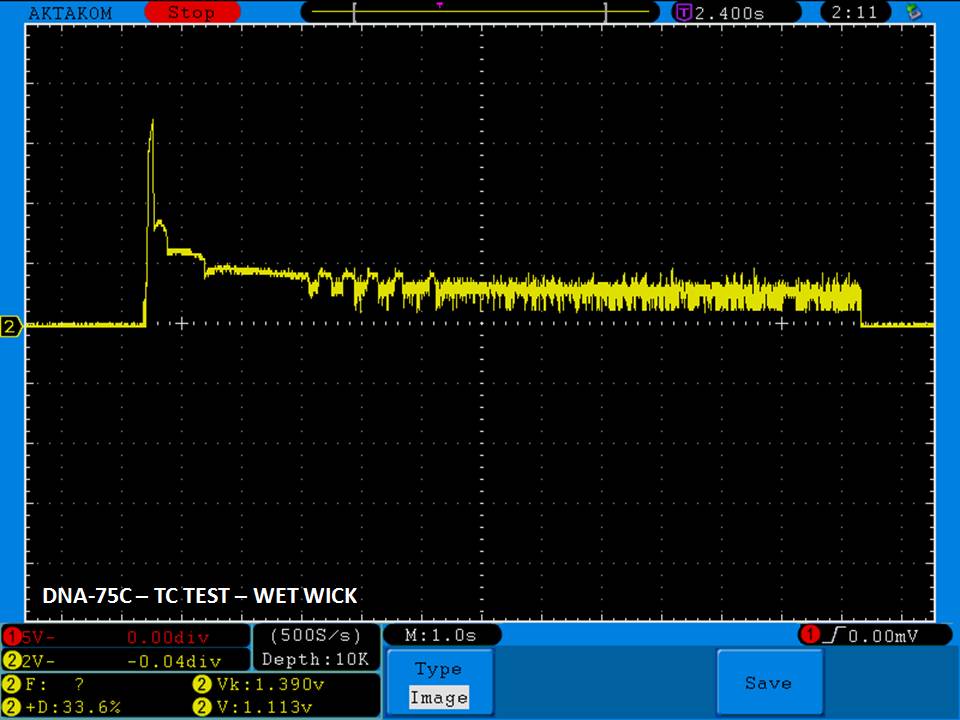Open the Type Image selection menu
Screen dimensions: 960x720
click(438, 684)
